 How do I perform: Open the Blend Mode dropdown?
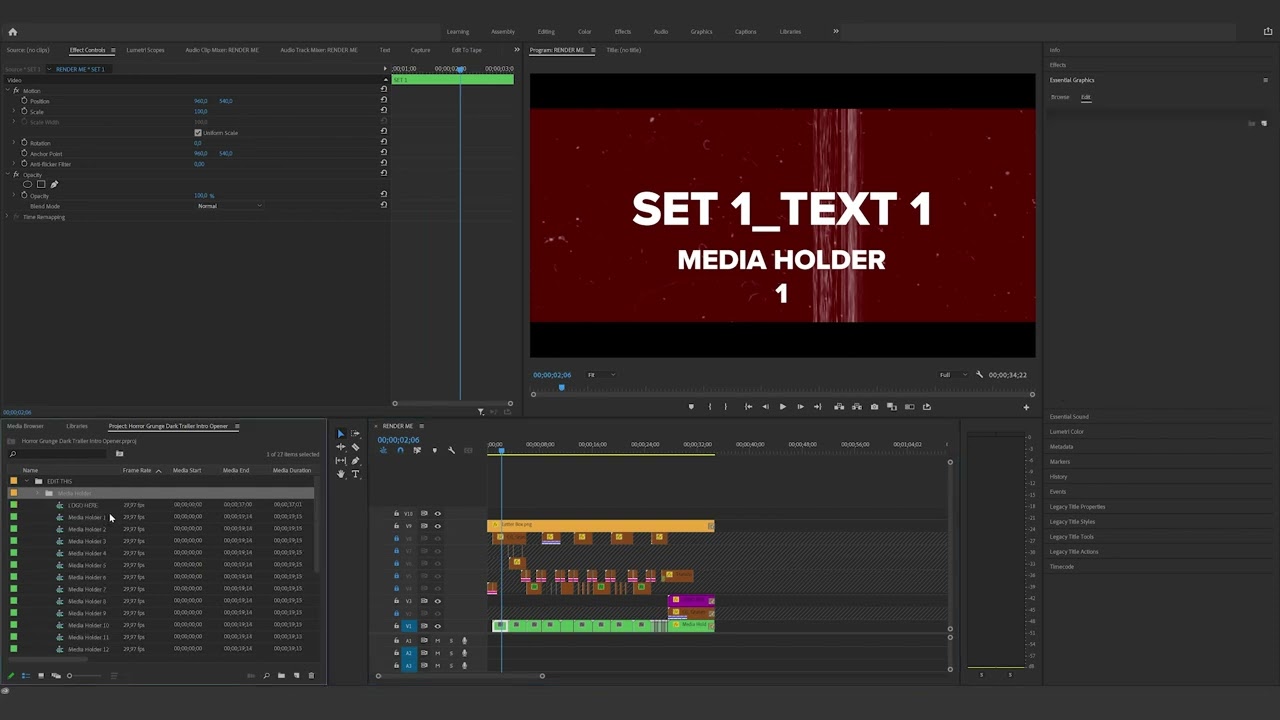(x=230, y=206)
